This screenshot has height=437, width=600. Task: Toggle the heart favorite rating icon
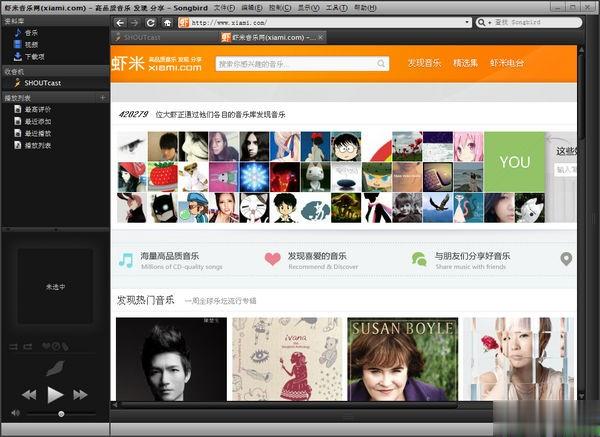46,346
